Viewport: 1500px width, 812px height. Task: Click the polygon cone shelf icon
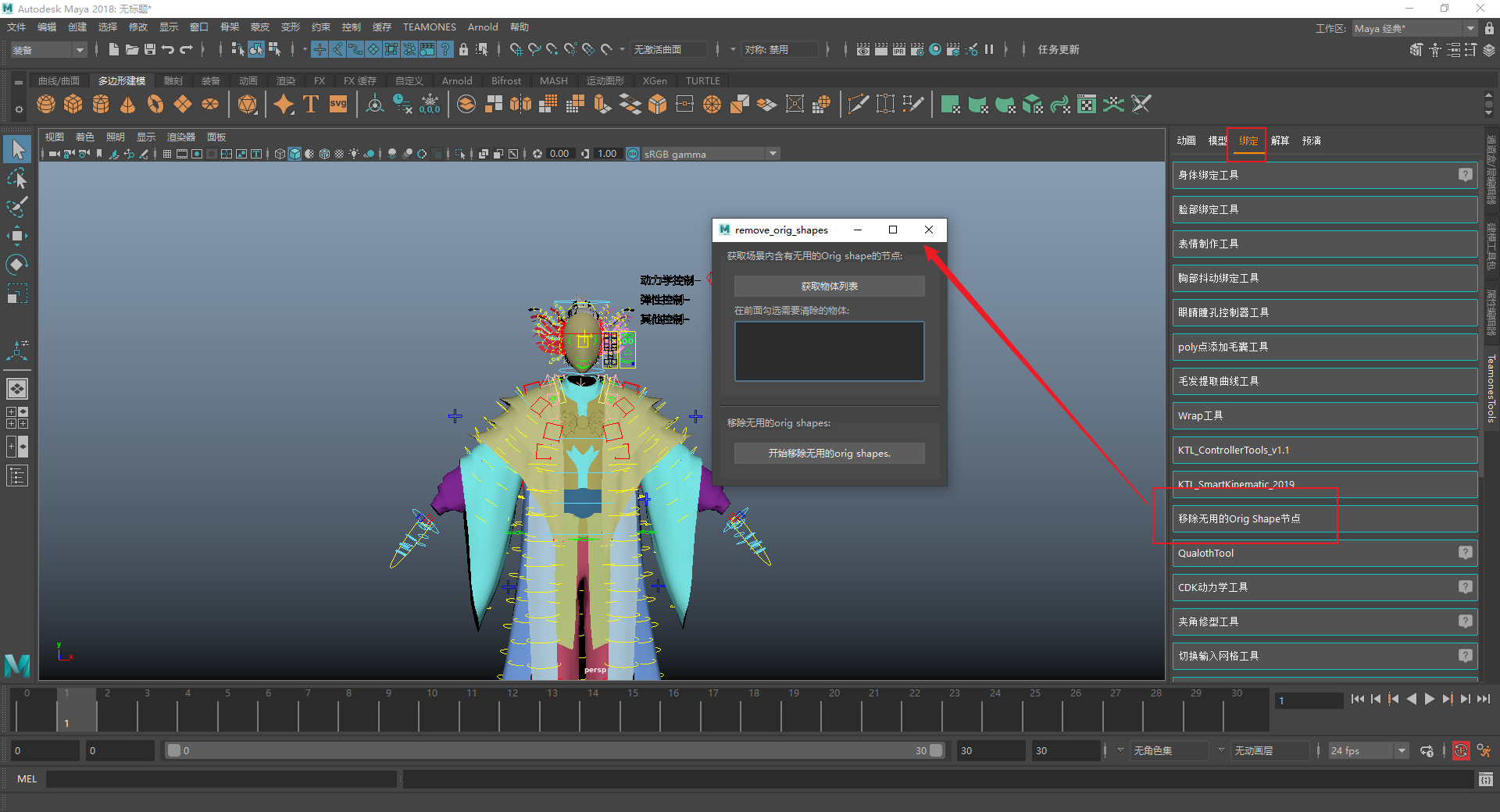(x=128, y=105)
